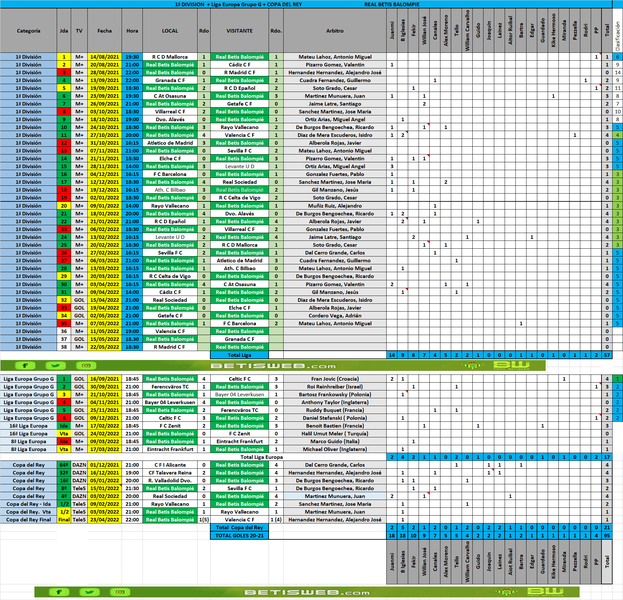Click the Facebook icon in the bottom green banner

coord(59,592)
